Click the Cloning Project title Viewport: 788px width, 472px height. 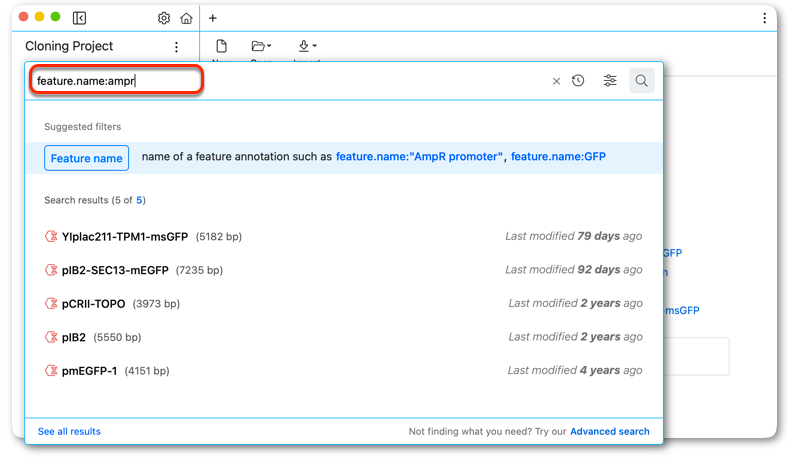[69, 46]
